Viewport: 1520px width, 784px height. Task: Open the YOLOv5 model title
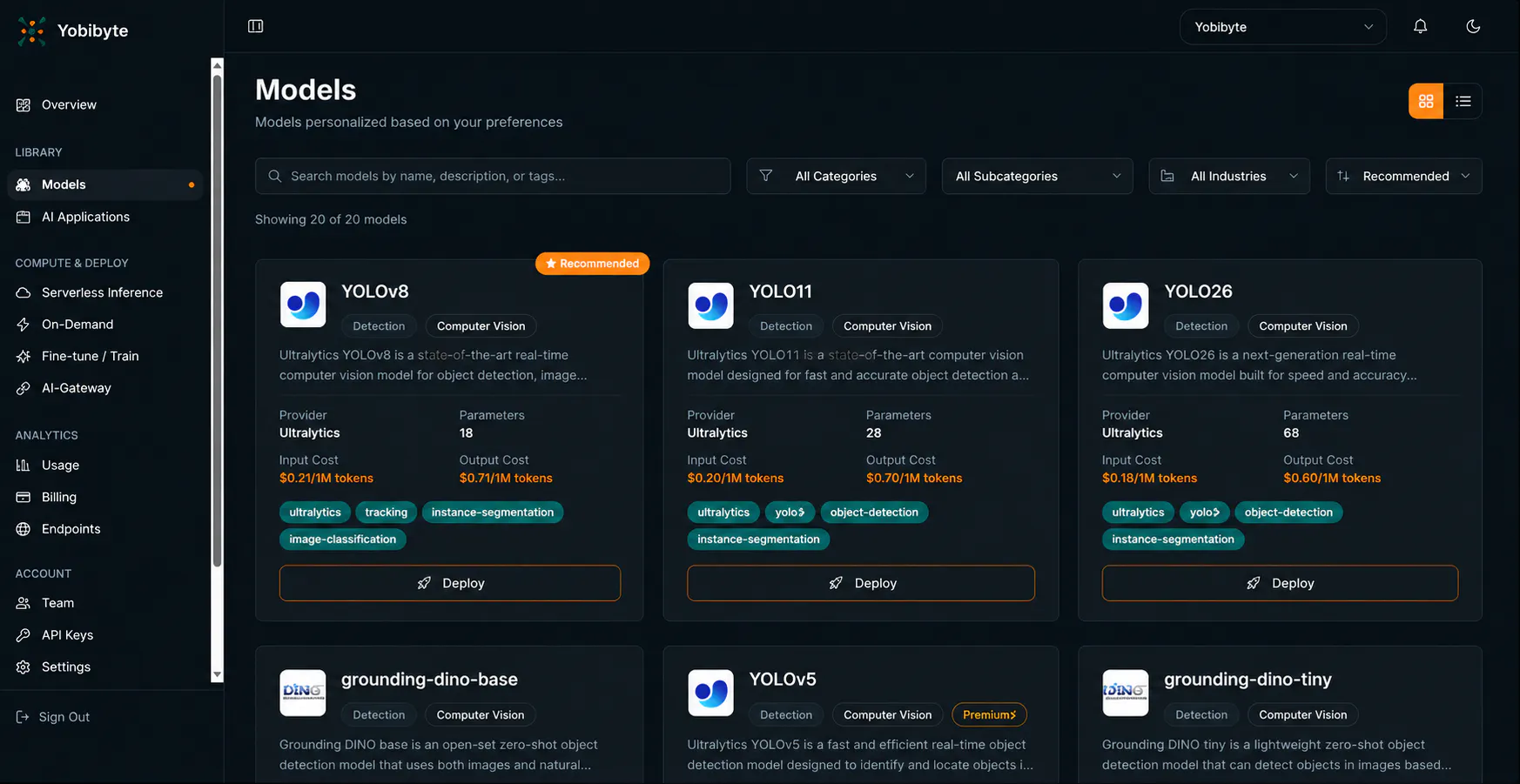pos(783,680)
